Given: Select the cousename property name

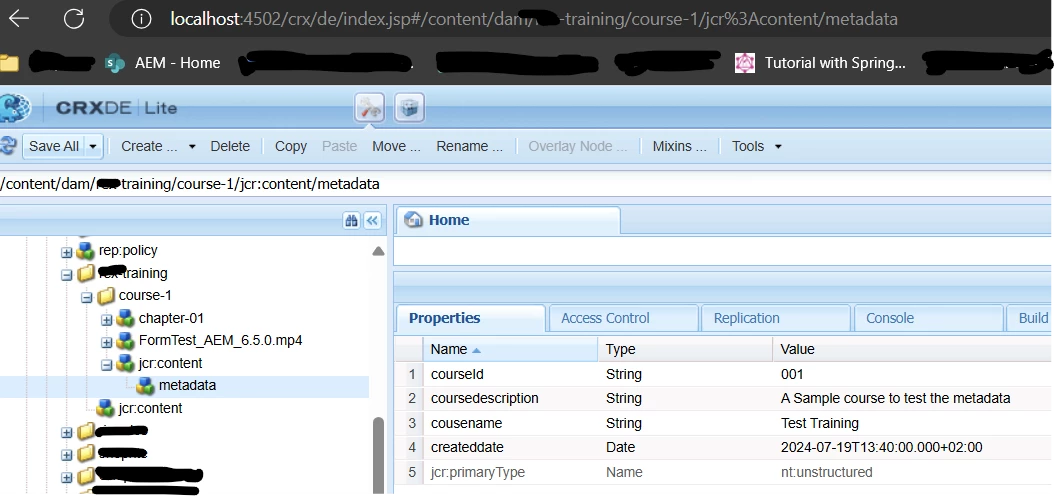Looking at the screenshot, I should 467,423.
